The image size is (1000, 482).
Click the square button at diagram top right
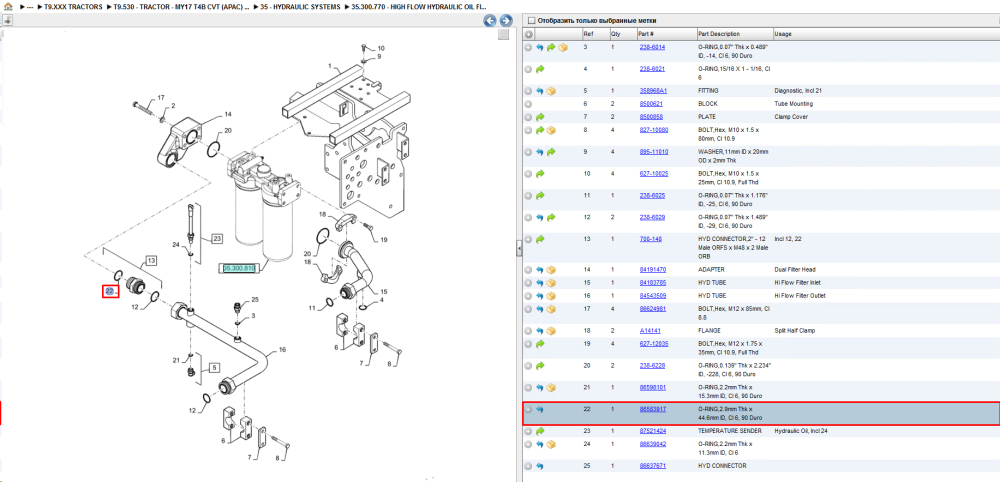pyautogui.click(x=503, y=34)
